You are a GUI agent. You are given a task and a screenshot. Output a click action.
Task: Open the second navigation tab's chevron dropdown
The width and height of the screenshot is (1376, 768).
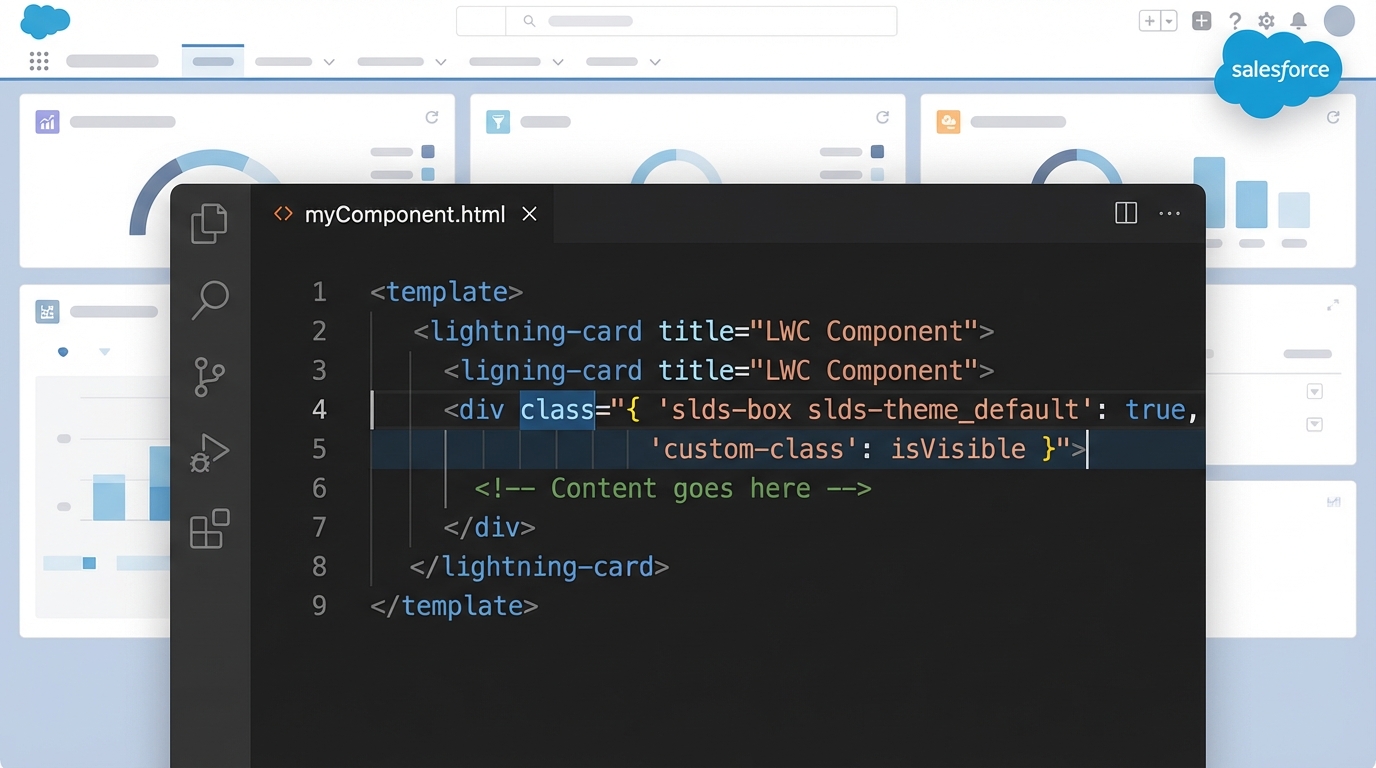coord(330,61)
